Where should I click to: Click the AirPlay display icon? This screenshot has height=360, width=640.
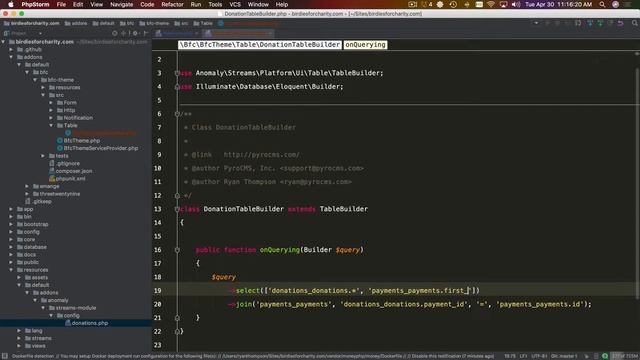504,4
